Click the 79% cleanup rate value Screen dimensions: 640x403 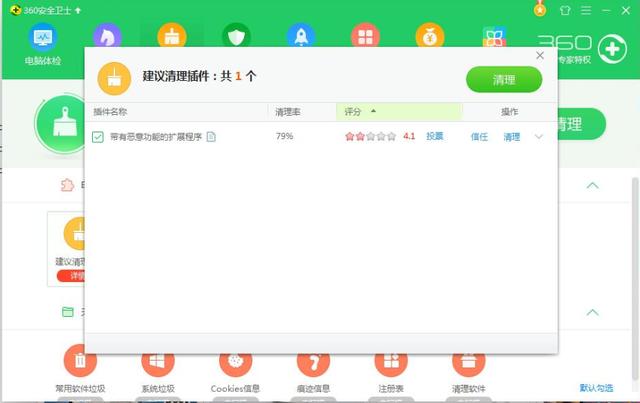coord(284,136)
